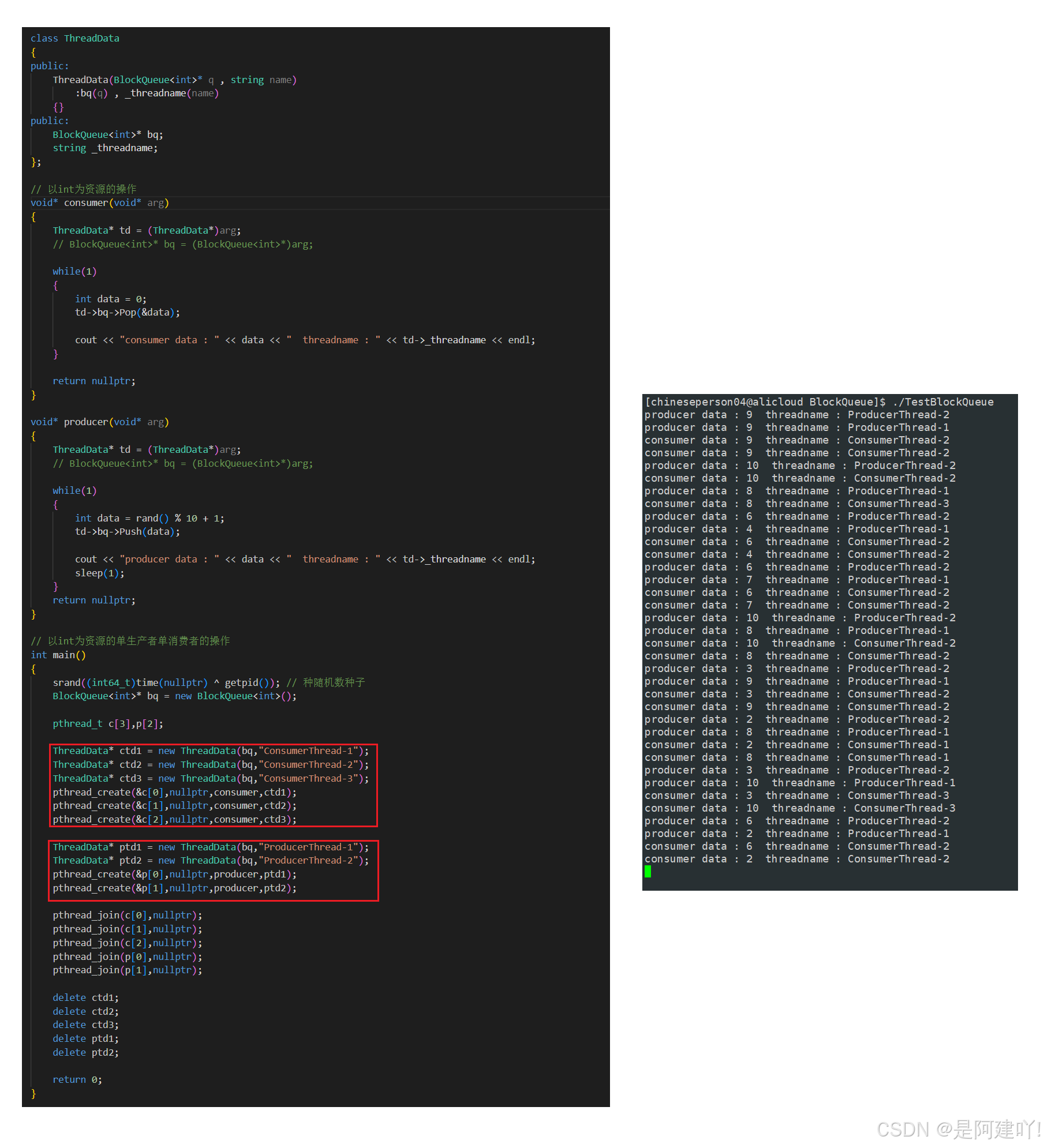Click terminal line 'consumer data : 7' from ConsumerThread-2

tap(796, 605)
